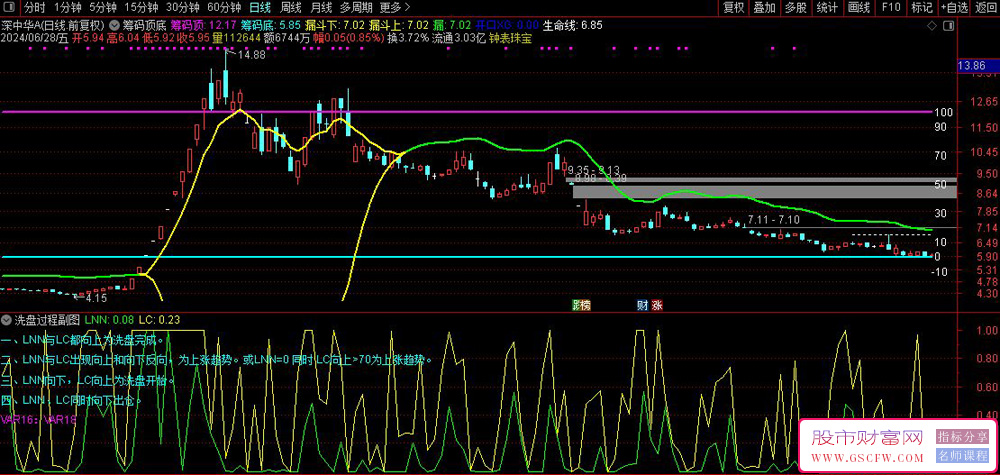Click the 生命线: 6.85 value label

pos(573,26)
